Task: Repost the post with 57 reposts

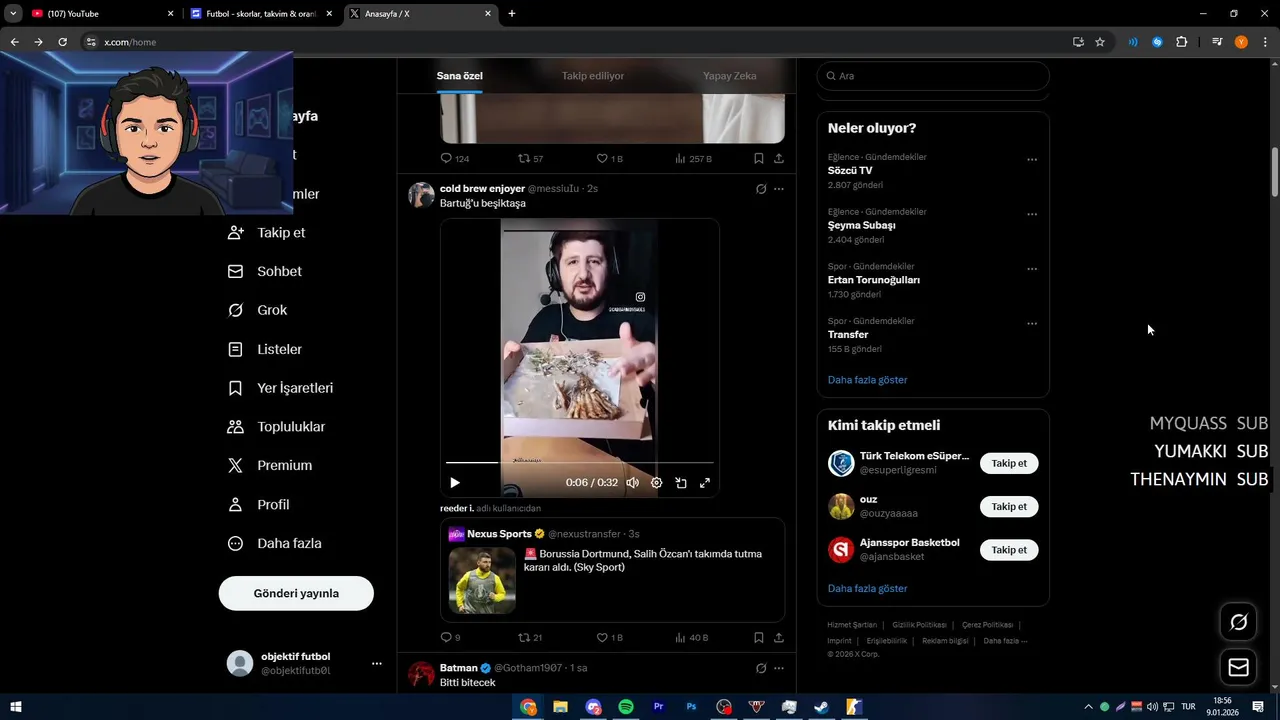Action: point(531,159)
